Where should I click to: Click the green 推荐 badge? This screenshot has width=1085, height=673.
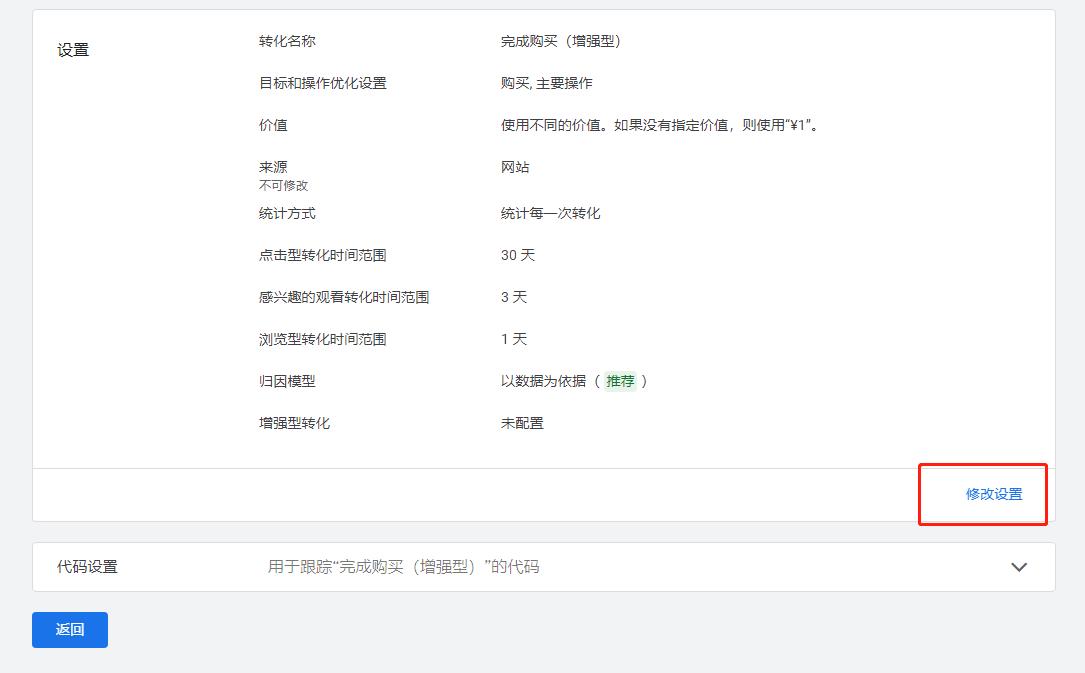tap(622, 381)
